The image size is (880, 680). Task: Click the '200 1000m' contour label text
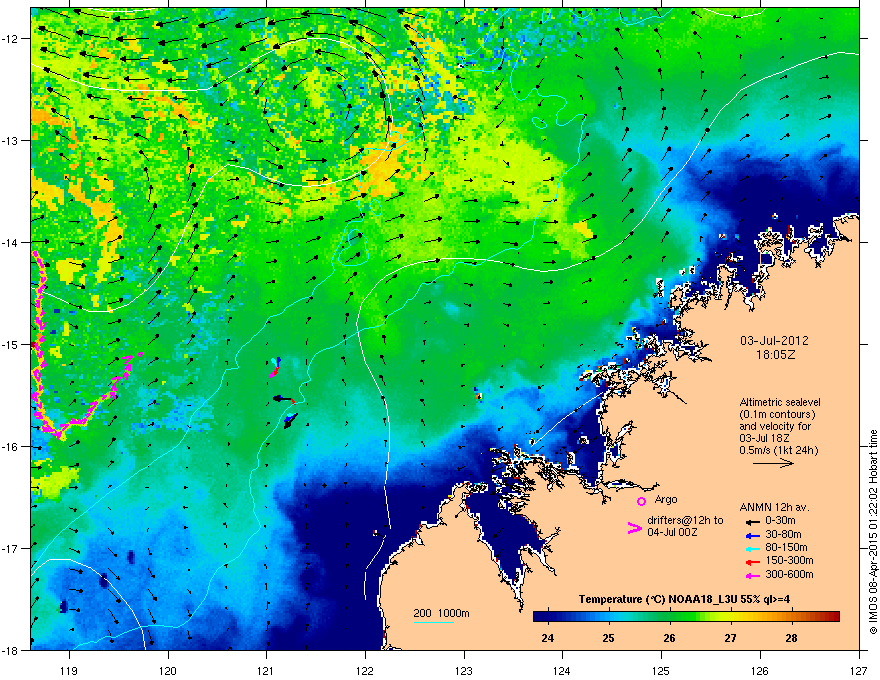441,613
